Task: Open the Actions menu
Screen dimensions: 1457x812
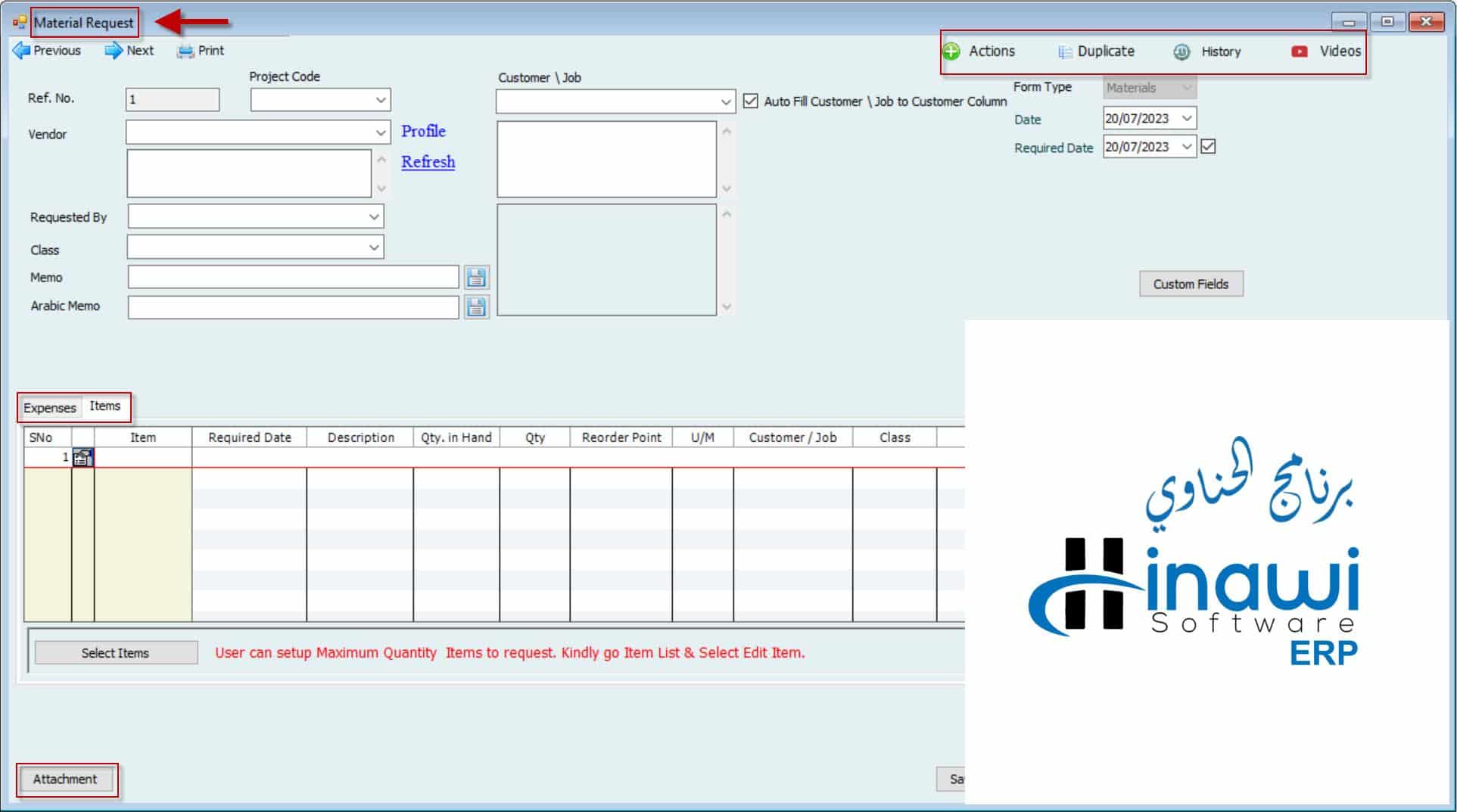Action: (x=992, y=51)
